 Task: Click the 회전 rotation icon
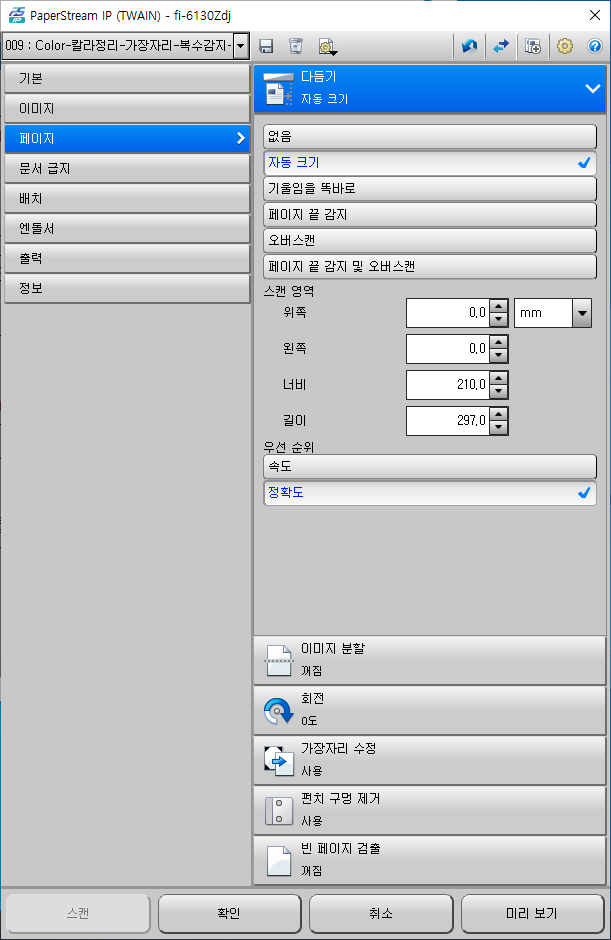coord(278,710)
